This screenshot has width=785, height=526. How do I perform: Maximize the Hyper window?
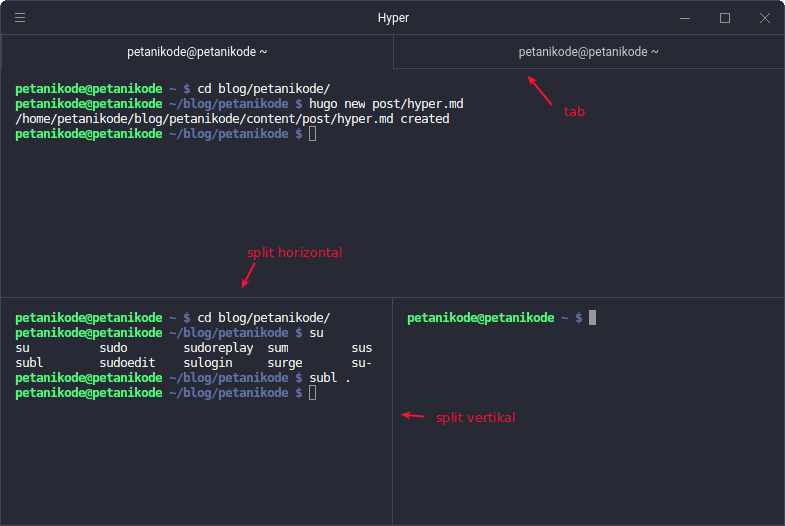tap(725, 18)
